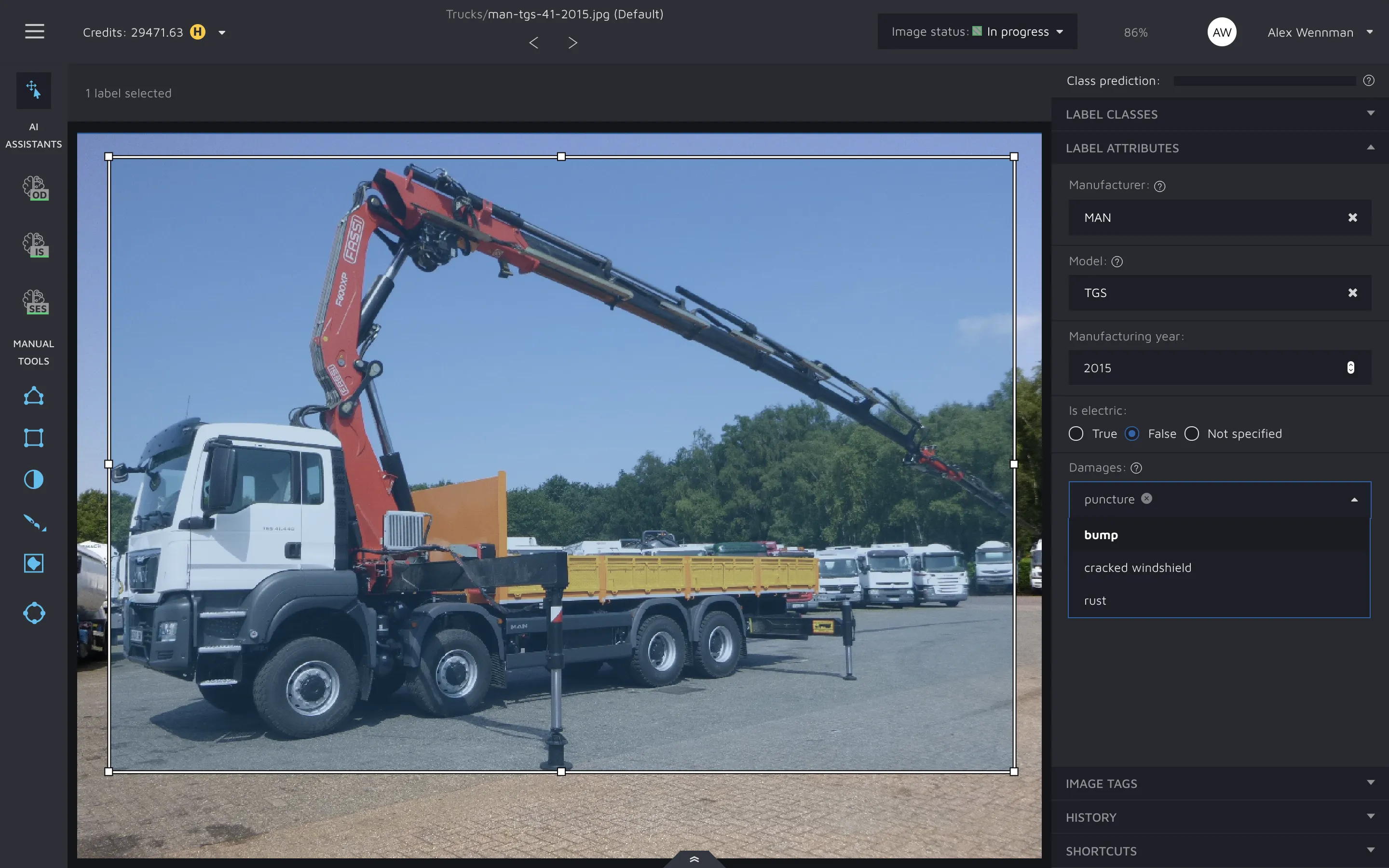1389x868 pixels.
Task: Set Is electric to True
Action: point(1076,434)
